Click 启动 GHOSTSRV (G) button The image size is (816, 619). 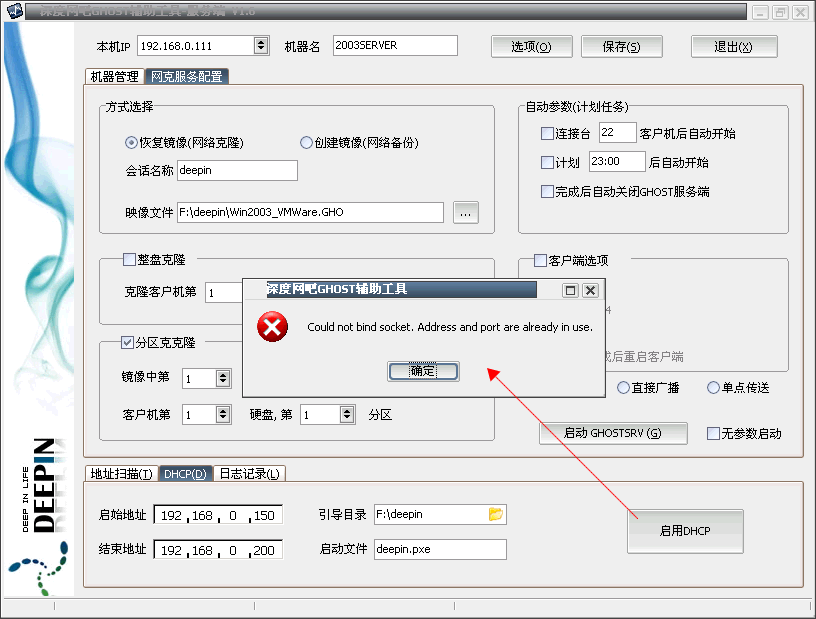[613, 433]
